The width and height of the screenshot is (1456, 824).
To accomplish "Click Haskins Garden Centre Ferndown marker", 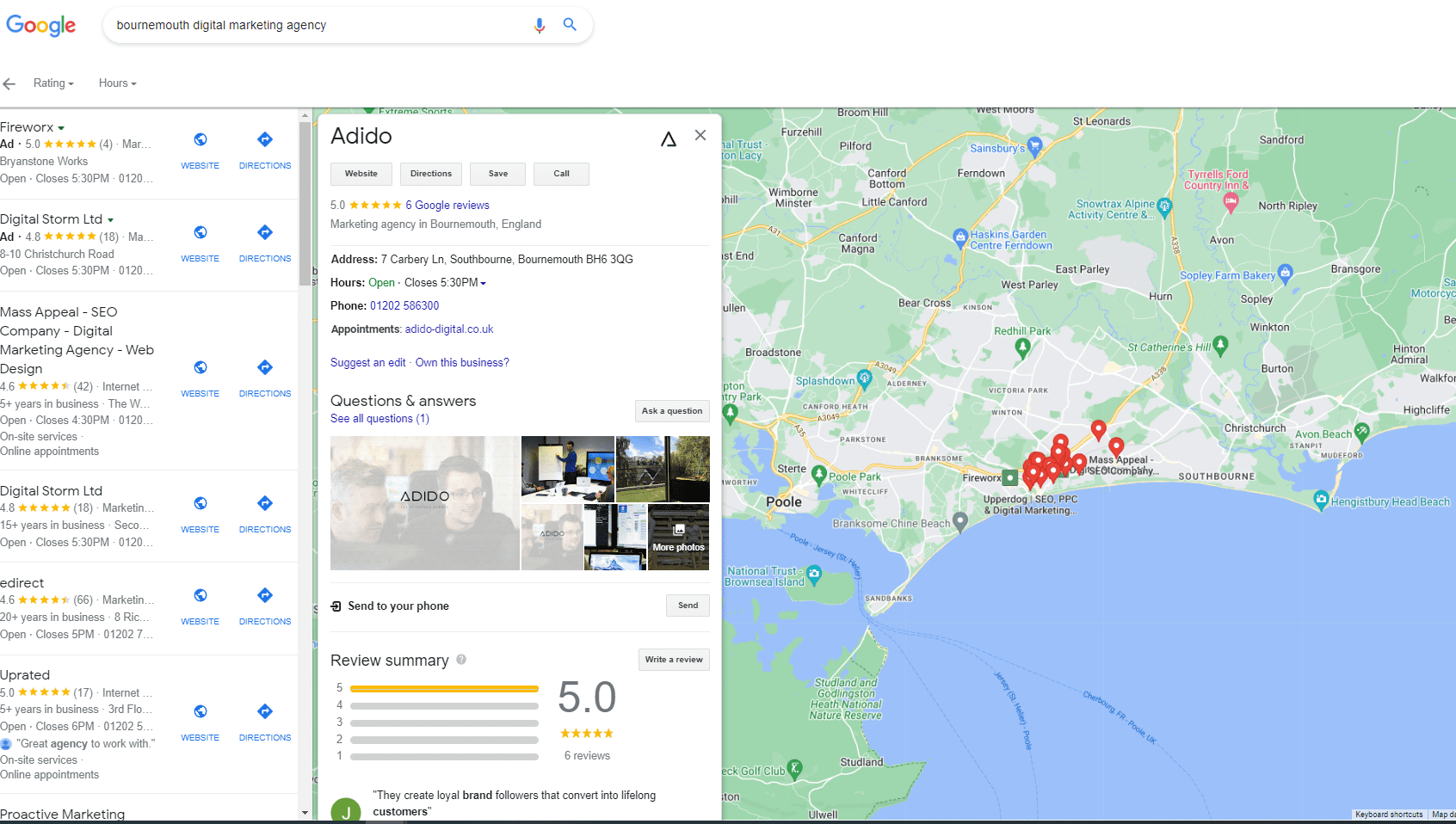I will point(960,237).
